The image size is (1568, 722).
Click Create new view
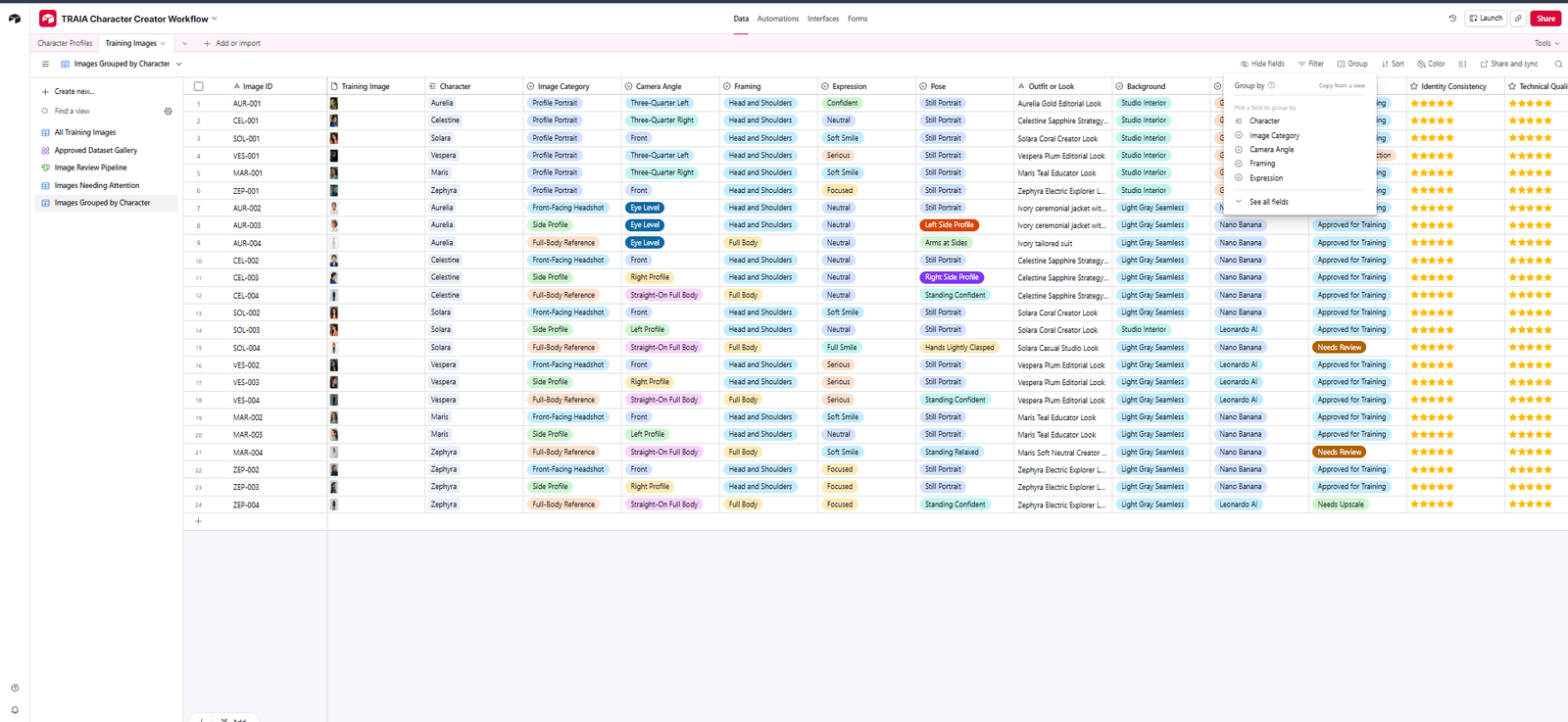68,91
